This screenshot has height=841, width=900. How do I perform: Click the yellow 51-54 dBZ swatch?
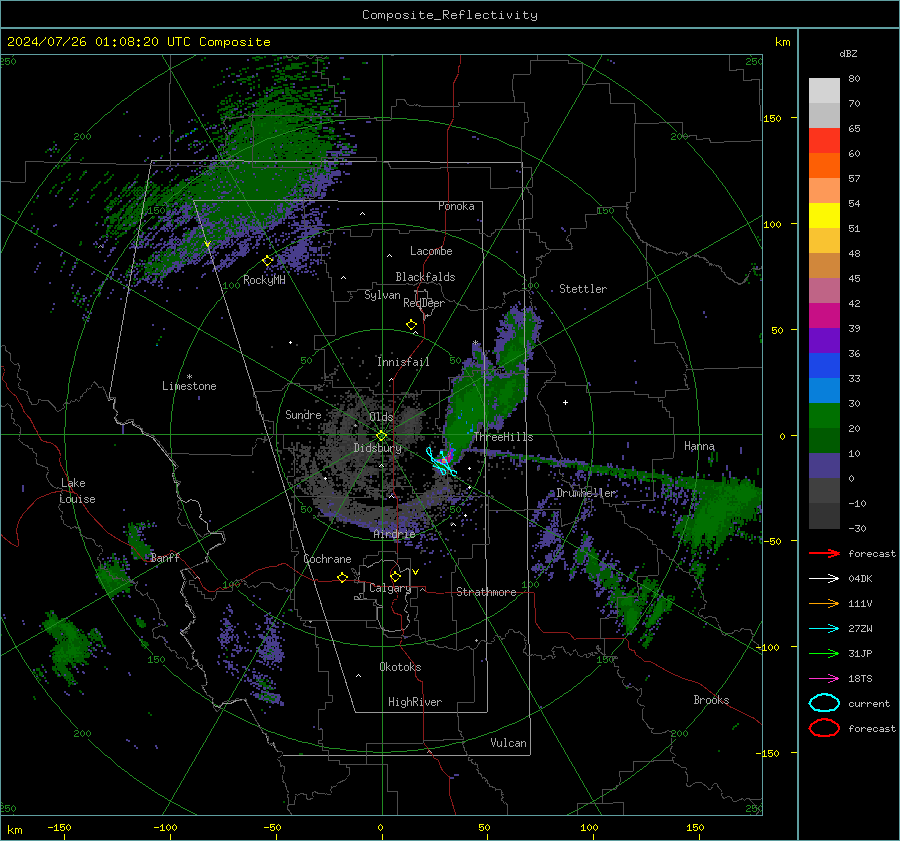click(x=824, y=216)
